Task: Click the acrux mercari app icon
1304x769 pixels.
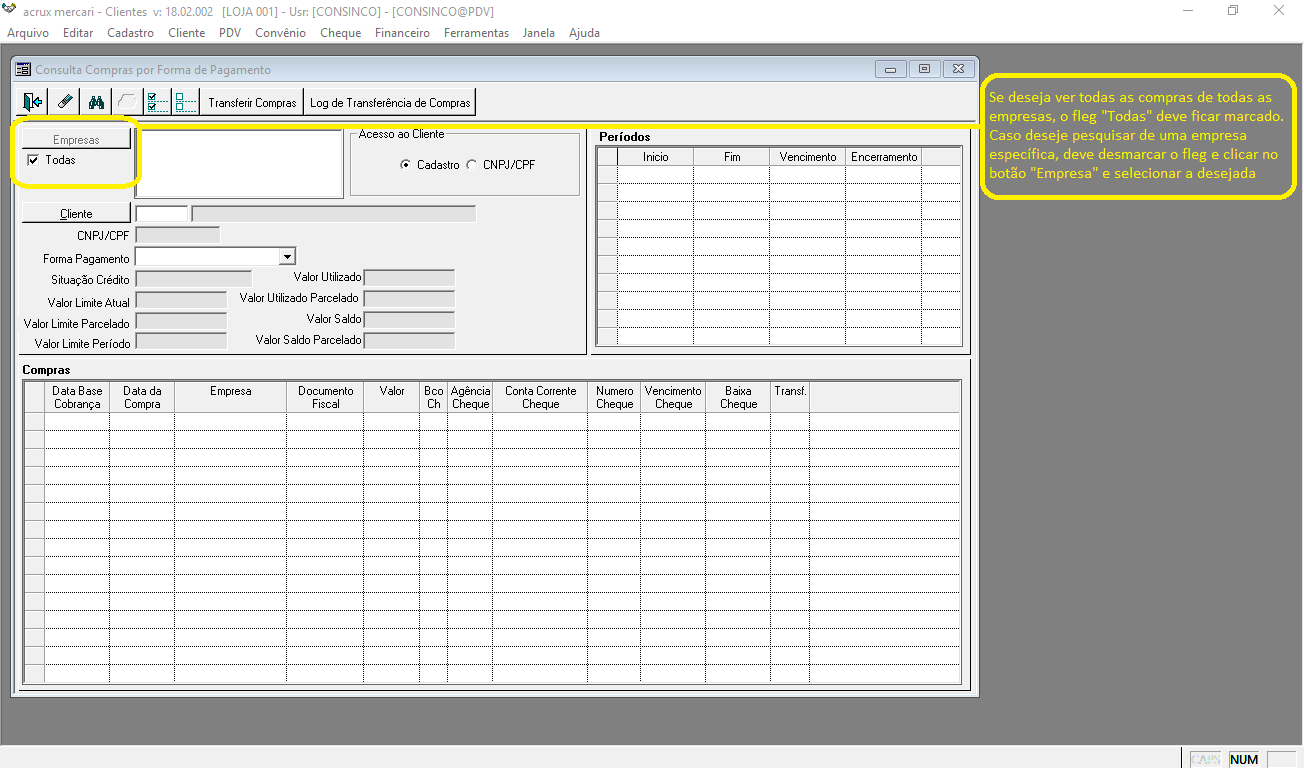Action: point(10,11)
